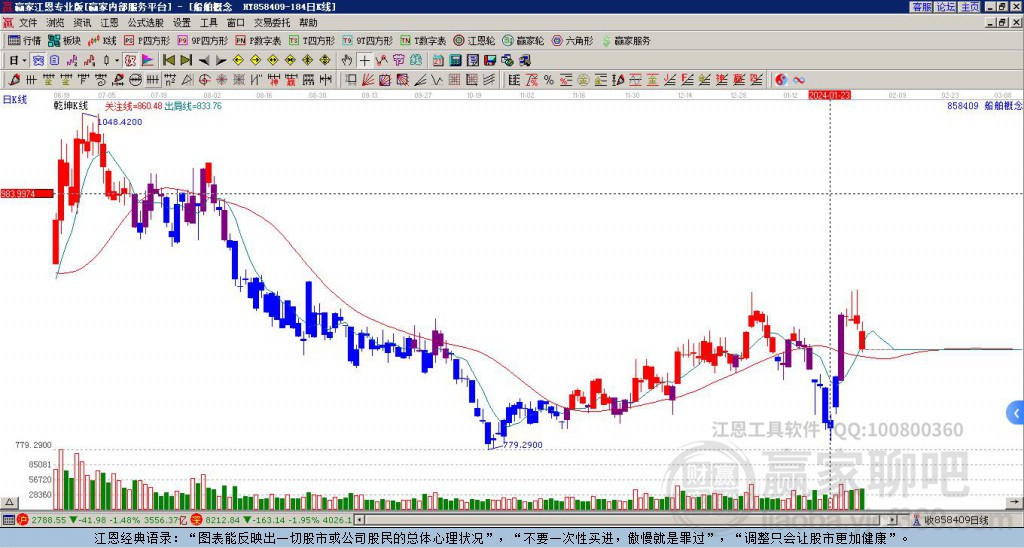Screen dimensions: 1024x548
Task: Select the red pencil drawing tool
Action: pyautogui.click(x=13, y=80)
